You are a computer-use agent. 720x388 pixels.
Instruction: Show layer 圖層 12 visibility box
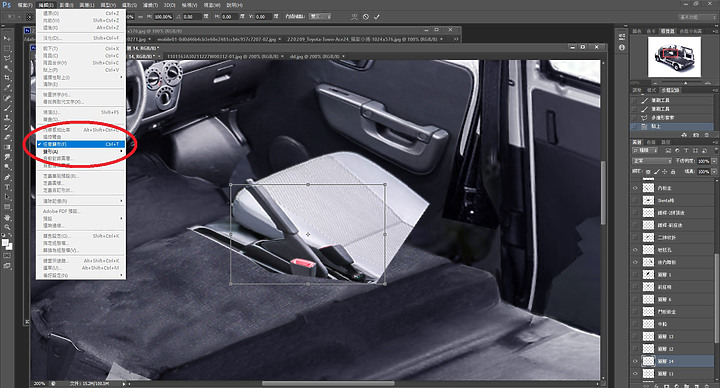636,349
